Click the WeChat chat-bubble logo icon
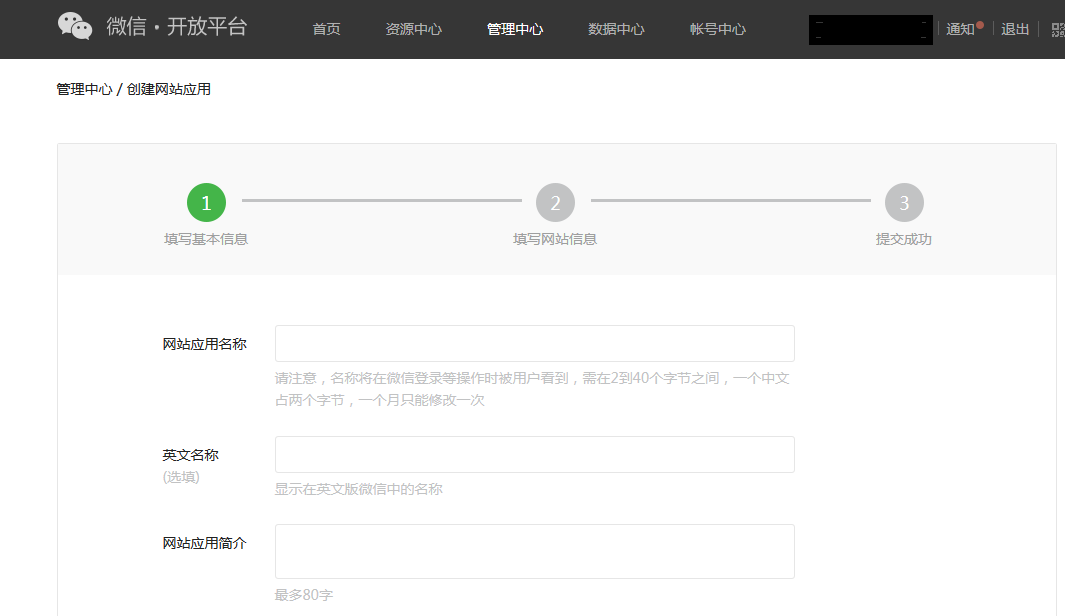1065x616 pixels. coord(75,26)
